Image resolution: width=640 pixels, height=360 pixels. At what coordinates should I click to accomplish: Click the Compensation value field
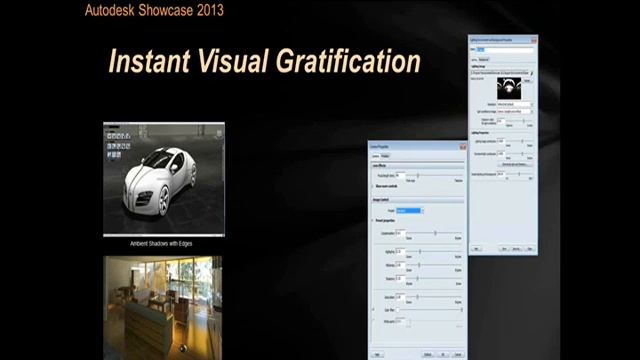click(x=400, y=233)
